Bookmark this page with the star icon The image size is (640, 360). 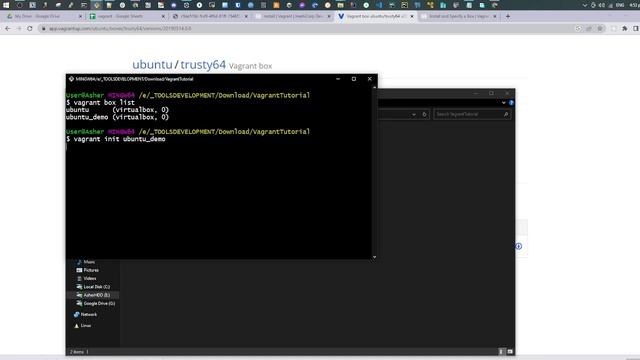(600, 29)
